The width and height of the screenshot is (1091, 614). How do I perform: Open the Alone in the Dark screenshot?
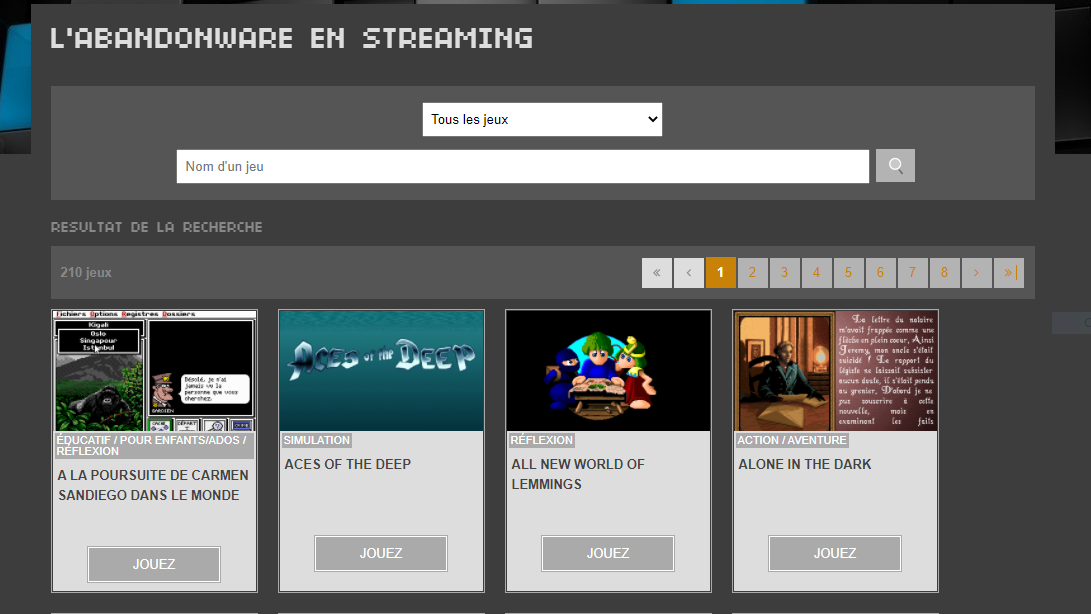[x=835, y=371]
